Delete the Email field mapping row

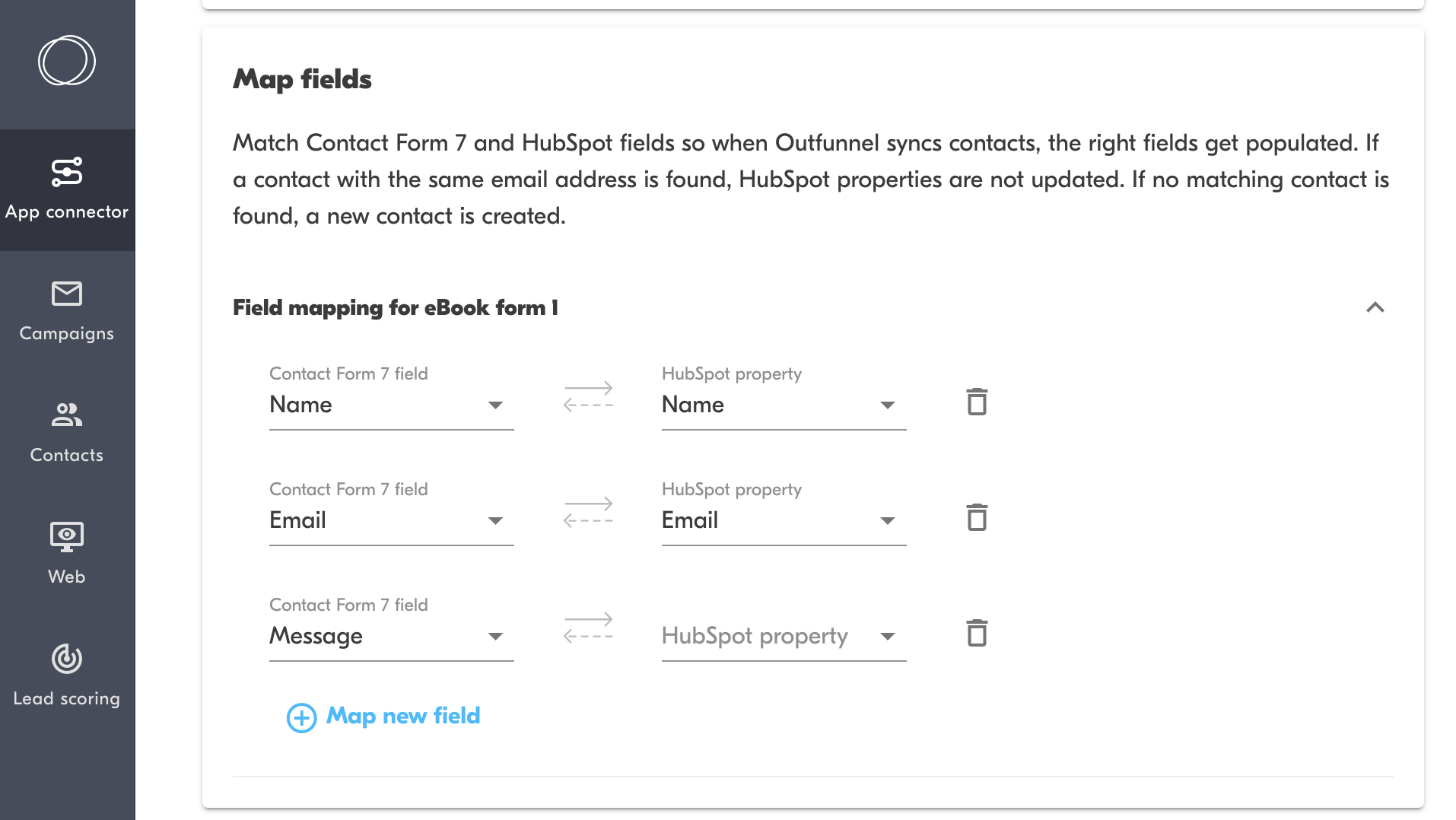coord(977,518)
